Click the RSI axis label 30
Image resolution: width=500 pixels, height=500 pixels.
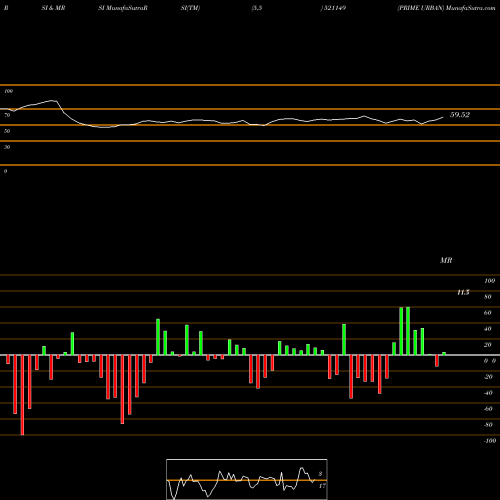(7, 147)
